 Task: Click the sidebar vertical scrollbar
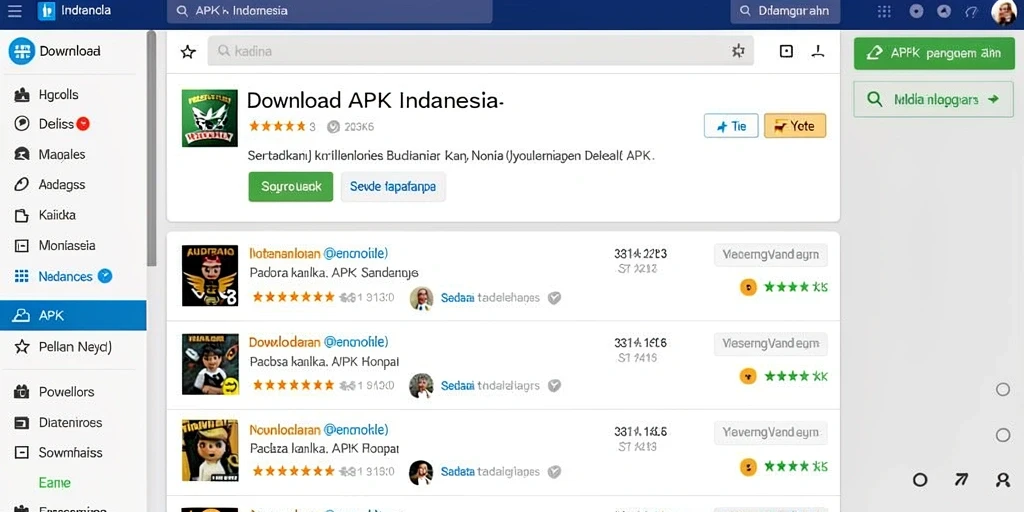tap(152, 150)
